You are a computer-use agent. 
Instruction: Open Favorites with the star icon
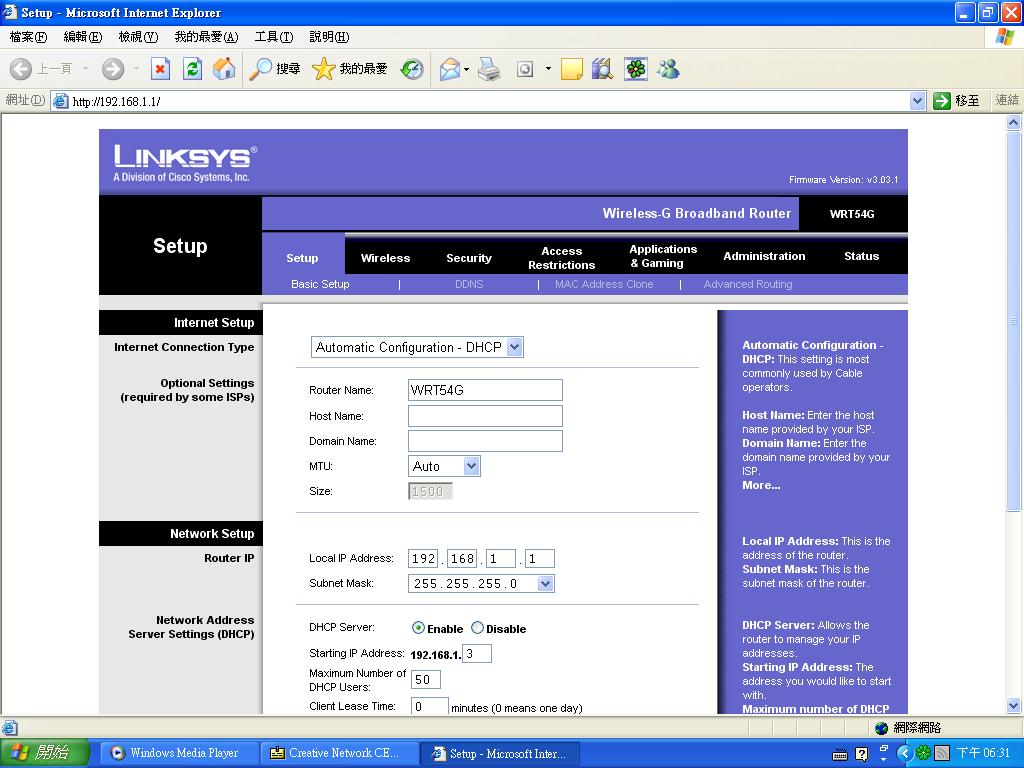[349, 69]
